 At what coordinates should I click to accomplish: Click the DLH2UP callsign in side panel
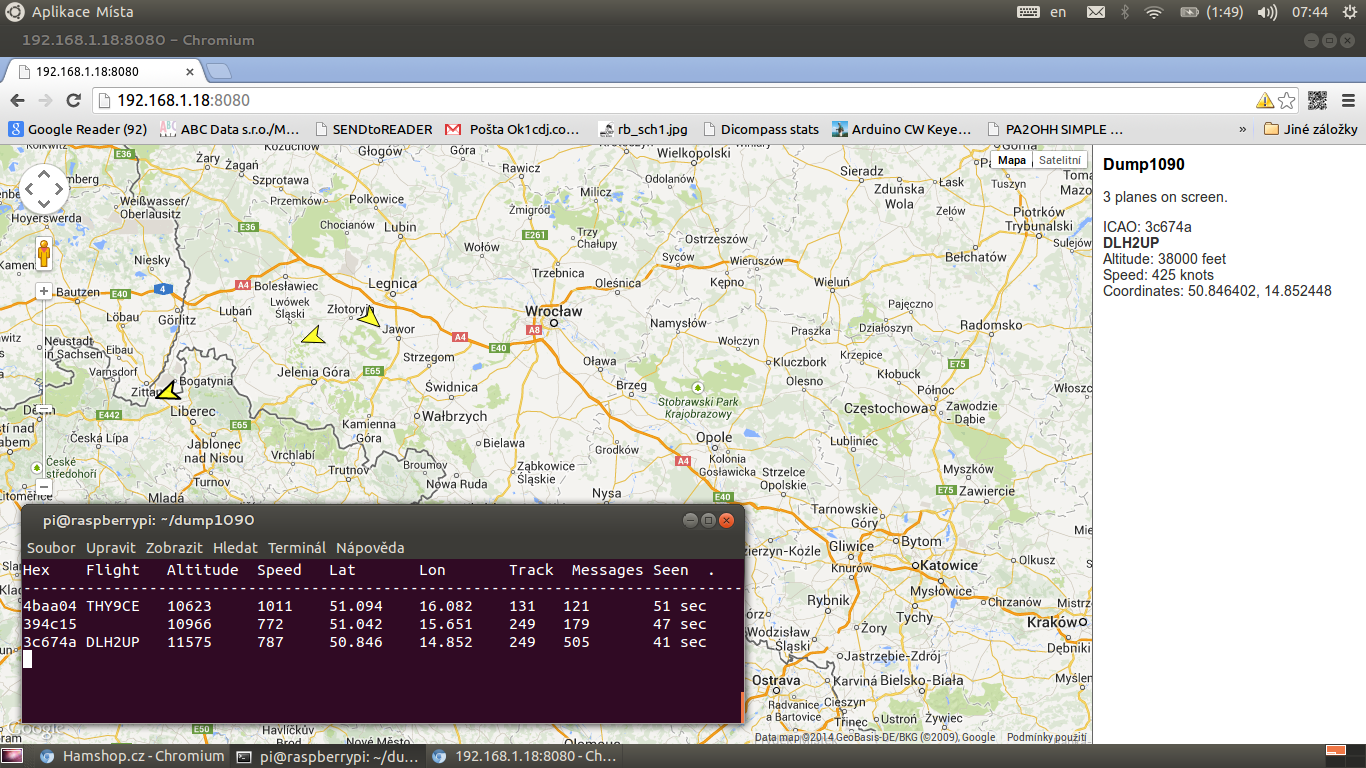(x=1131, y=243)
